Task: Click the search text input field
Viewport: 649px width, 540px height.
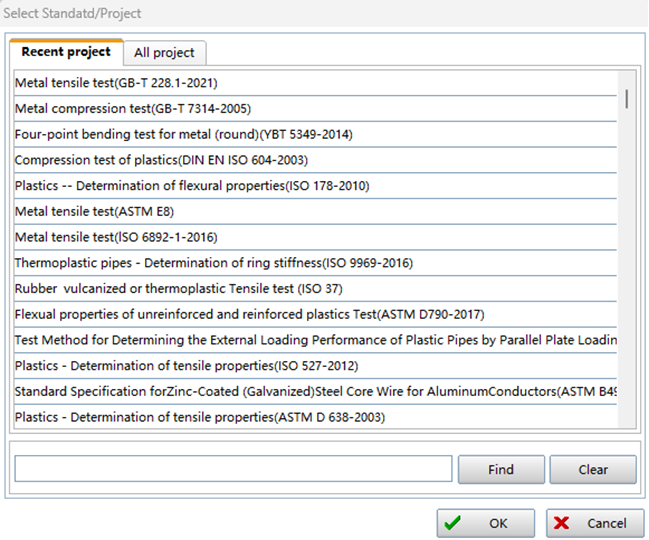Action: point(234,469)
